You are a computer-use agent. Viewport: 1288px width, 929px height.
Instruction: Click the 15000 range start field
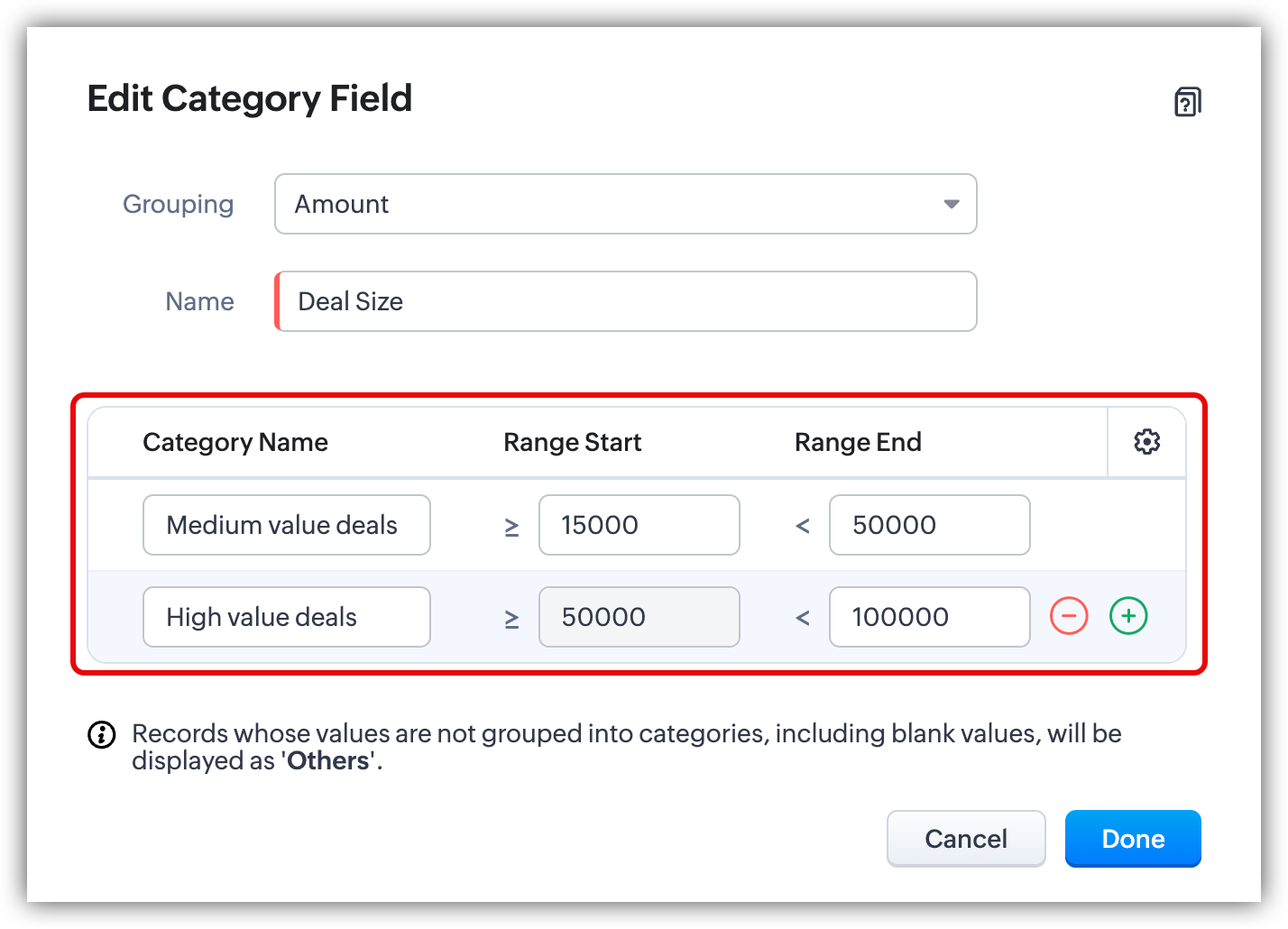[x=639, y=526]
